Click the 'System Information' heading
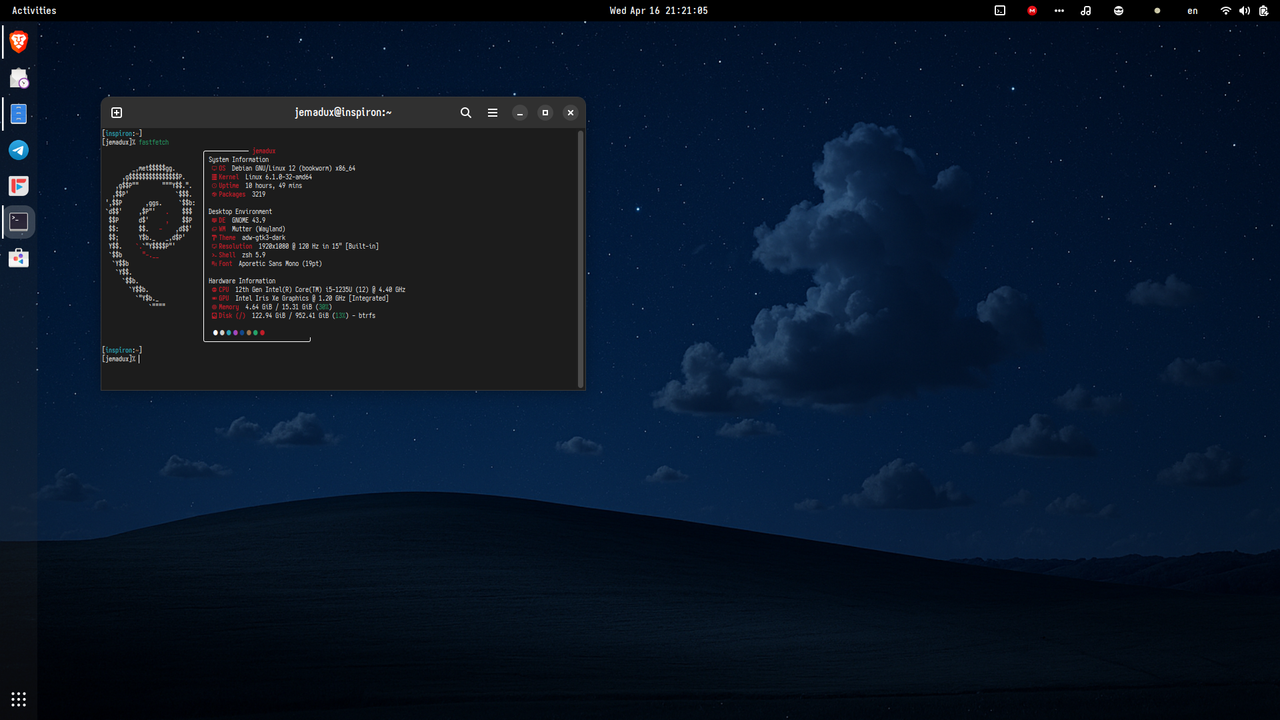Viewport: 1280px width, 720px height. [x=239, y=159]
